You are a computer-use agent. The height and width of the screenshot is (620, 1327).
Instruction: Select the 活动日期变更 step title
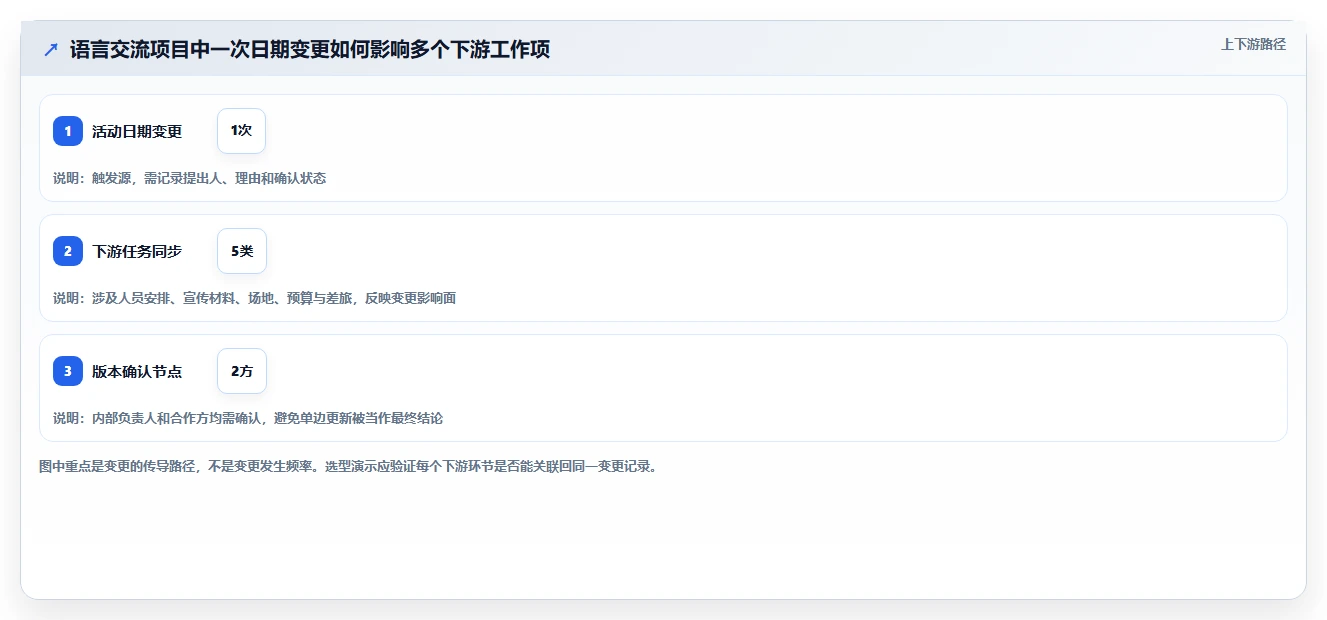(137, 131)
